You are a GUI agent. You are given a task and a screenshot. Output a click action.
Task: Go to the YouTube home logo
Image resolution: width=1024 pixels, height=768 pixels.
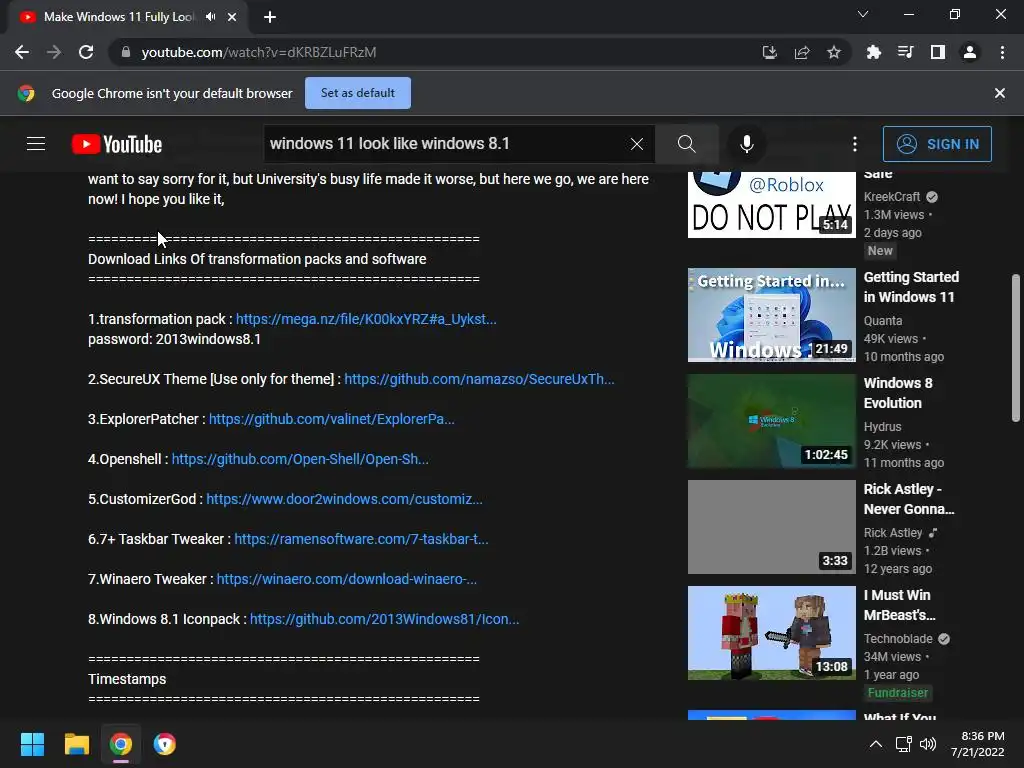coord(117,144)
